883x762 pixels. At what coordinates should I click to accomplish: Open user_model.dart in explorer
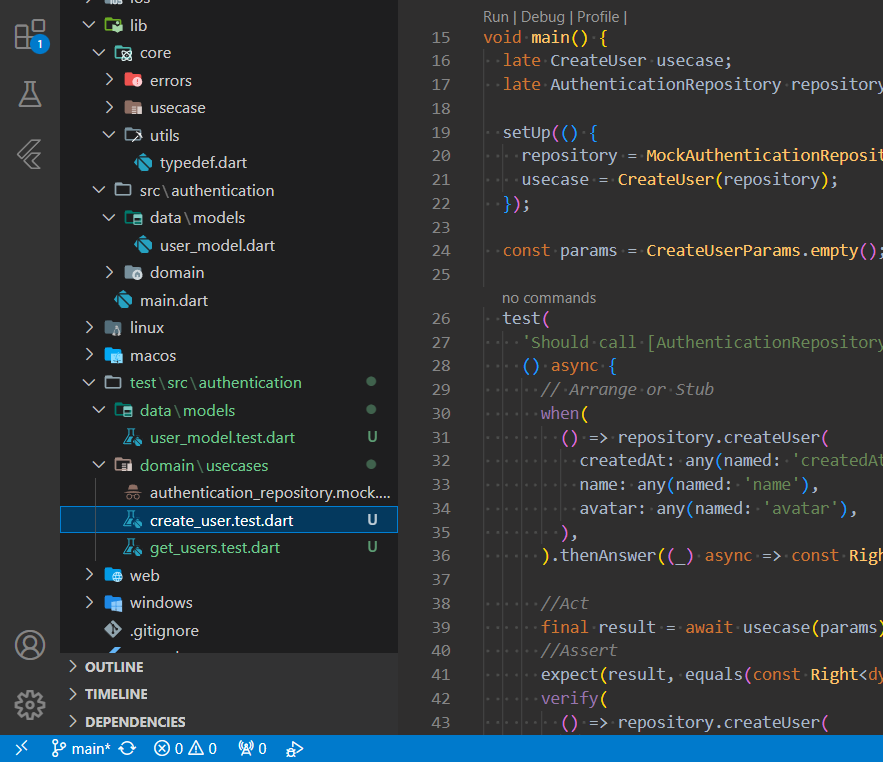[x=217, y=245]
